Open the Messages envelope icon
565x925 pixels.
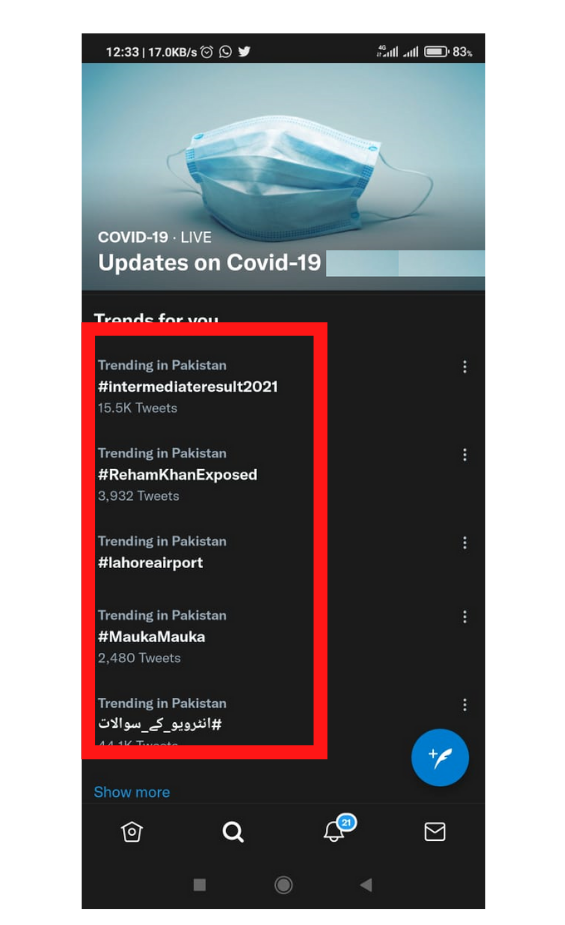pos(435,832)
